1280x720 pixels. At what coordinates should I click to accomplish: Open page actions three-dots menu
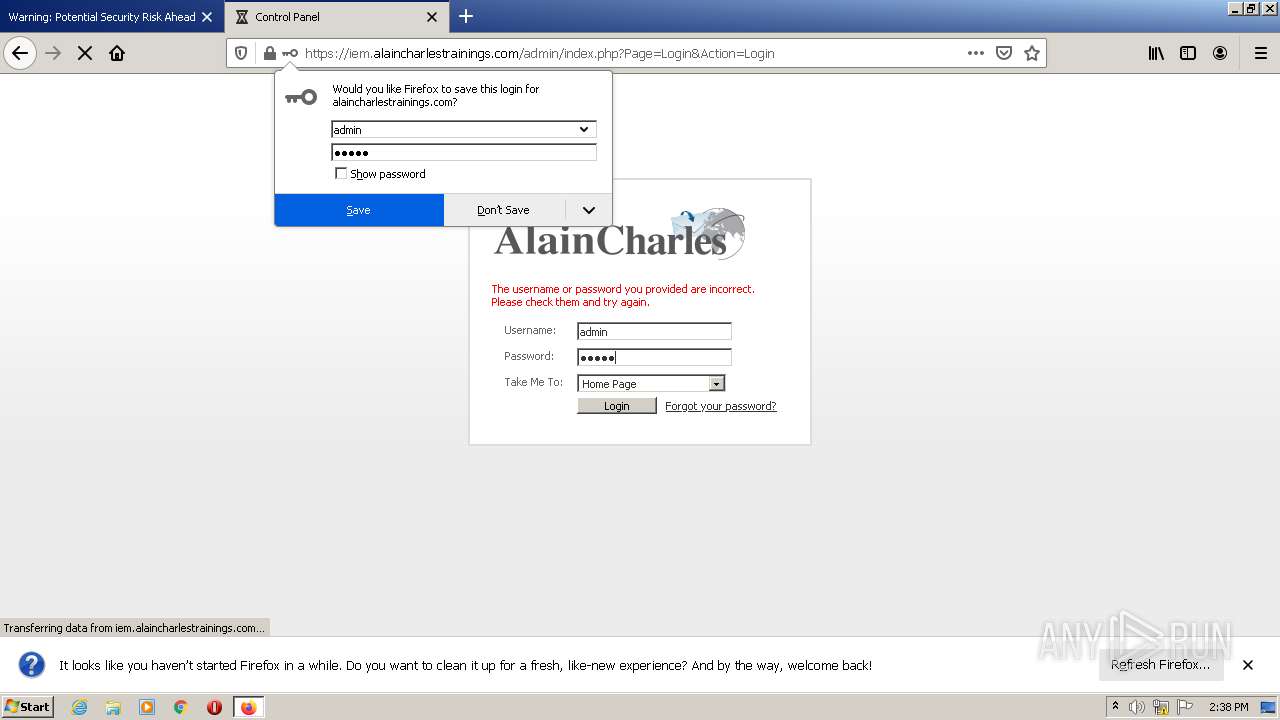[x=976, y=53]
